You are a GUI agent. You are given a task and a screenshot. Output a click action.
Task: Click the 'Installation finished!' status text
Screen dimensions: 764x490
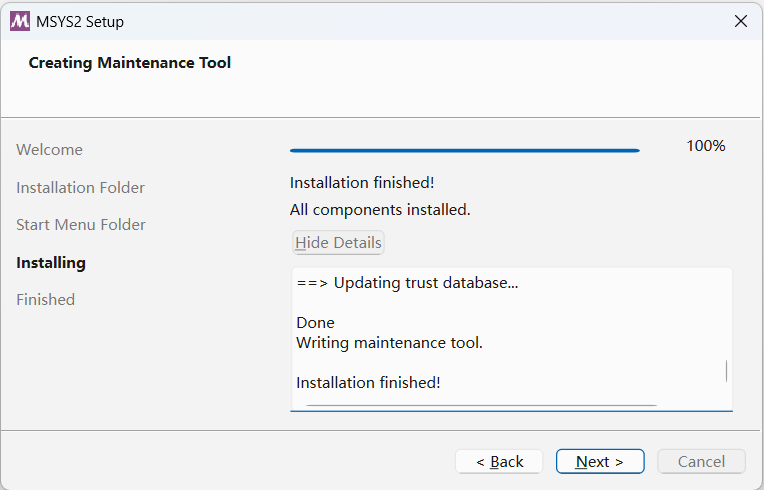(362, 183)
